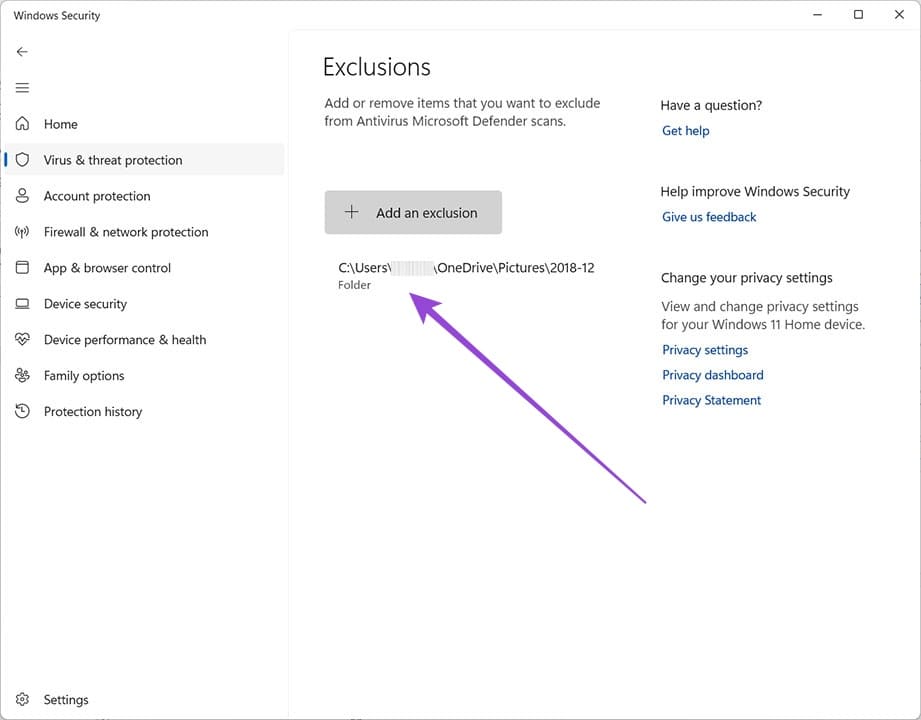921x720 pixels.
Task: Click the App & browser control window icon
Action: pyautogui.click(x=22, y=268)
